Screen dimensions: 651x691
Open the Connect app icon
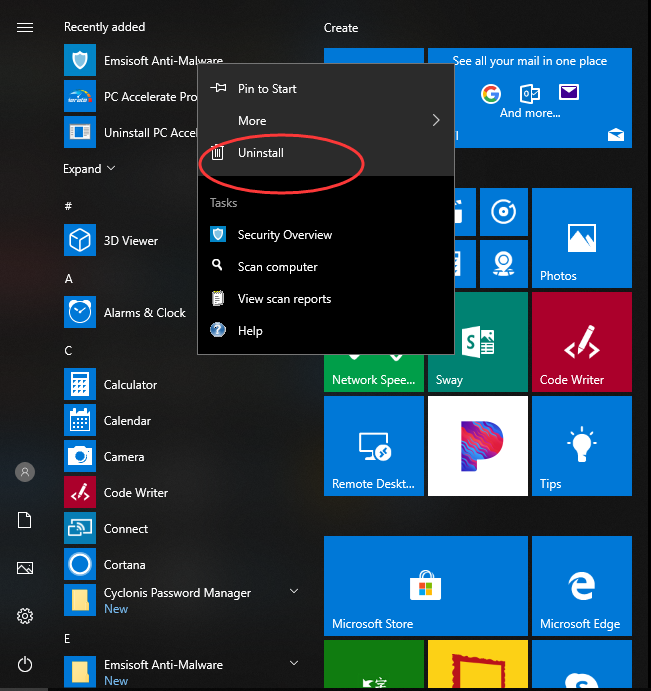point(80,528)
